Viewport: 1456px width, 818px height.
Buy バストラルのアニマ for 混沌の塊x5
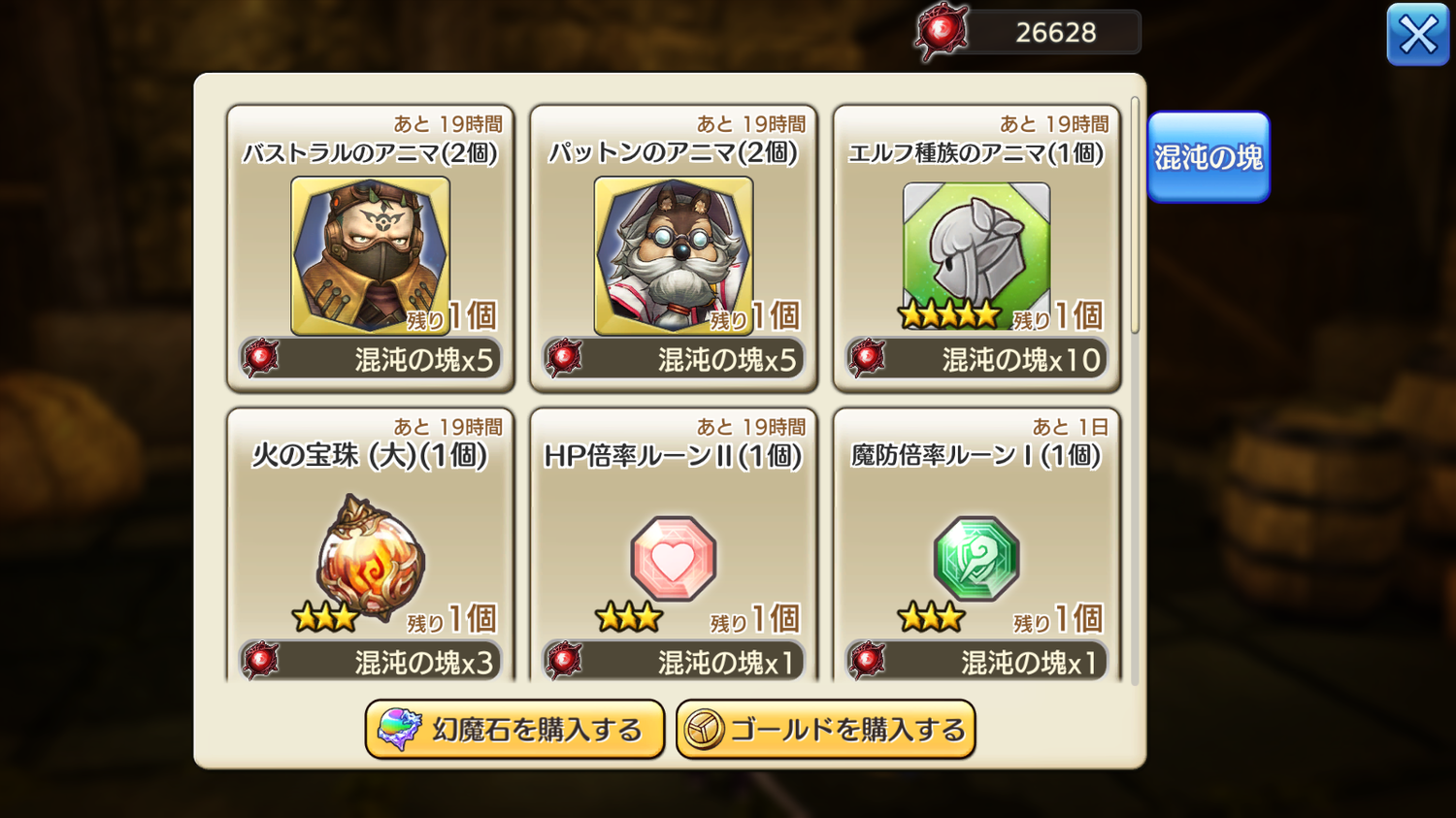tap(370, 359)
